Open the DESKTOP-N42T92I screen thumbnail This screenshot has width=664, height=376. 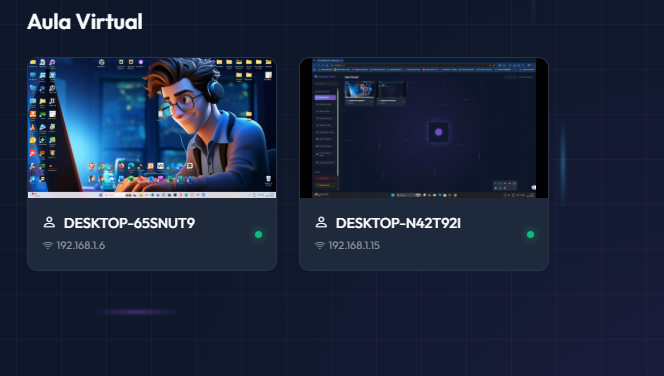pyautogui.click(x=424, y=128)
